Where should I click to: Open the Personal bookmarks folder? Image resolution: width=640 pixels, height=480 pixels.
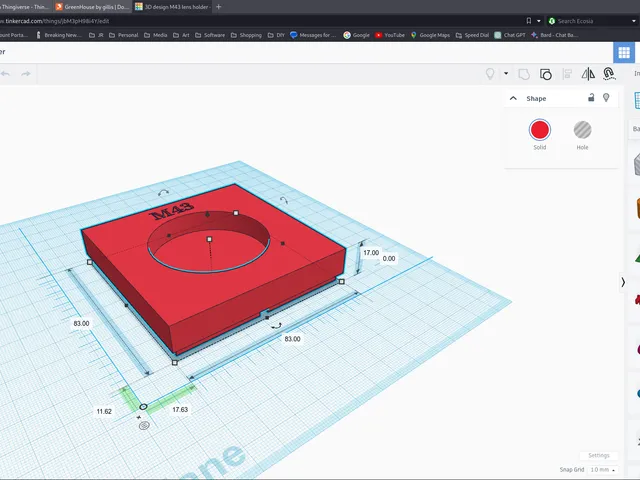point(124,35)
